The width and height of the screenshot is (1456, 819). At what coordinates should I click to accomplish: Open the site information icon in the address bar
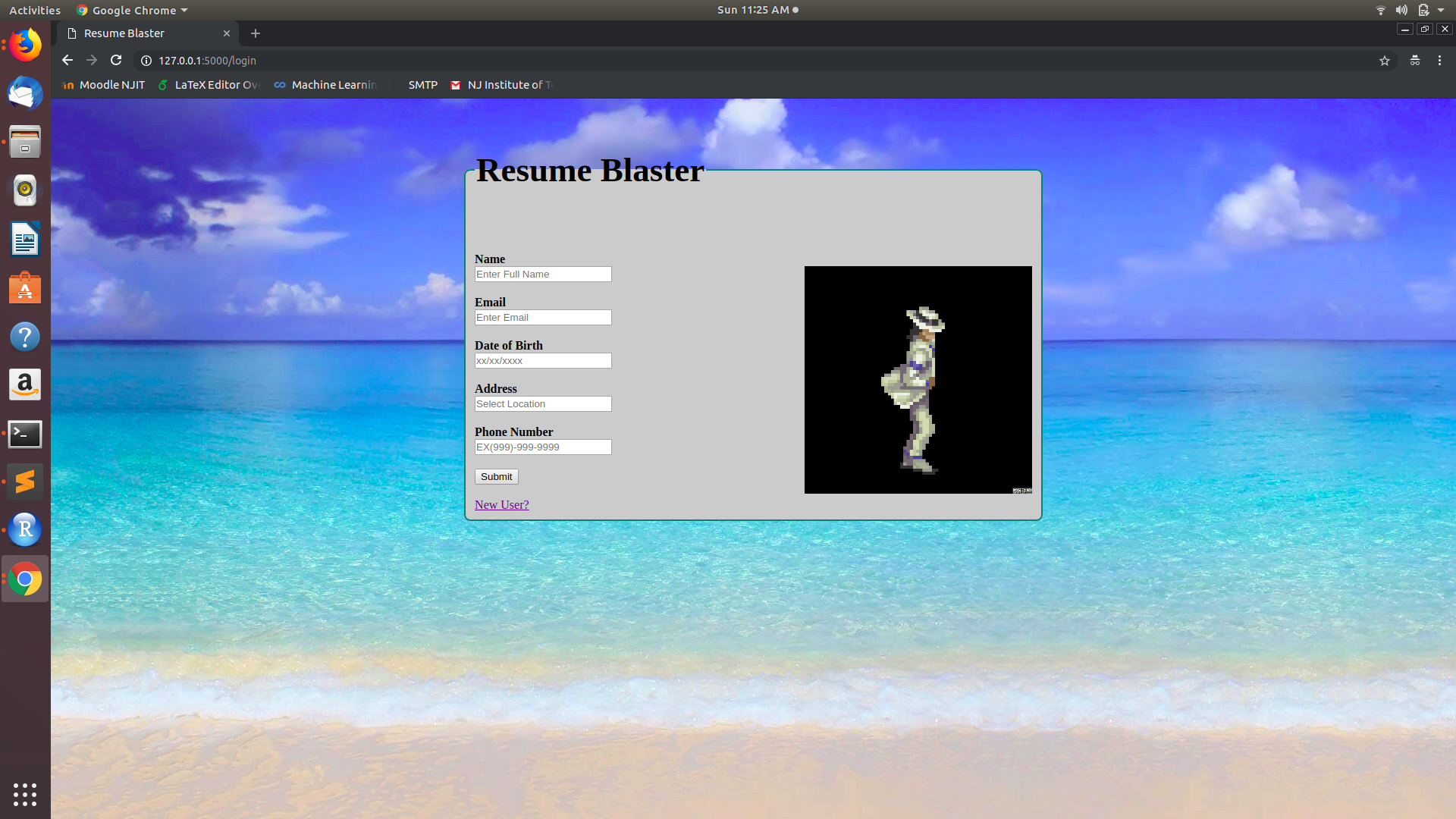[x=146, y=61]
